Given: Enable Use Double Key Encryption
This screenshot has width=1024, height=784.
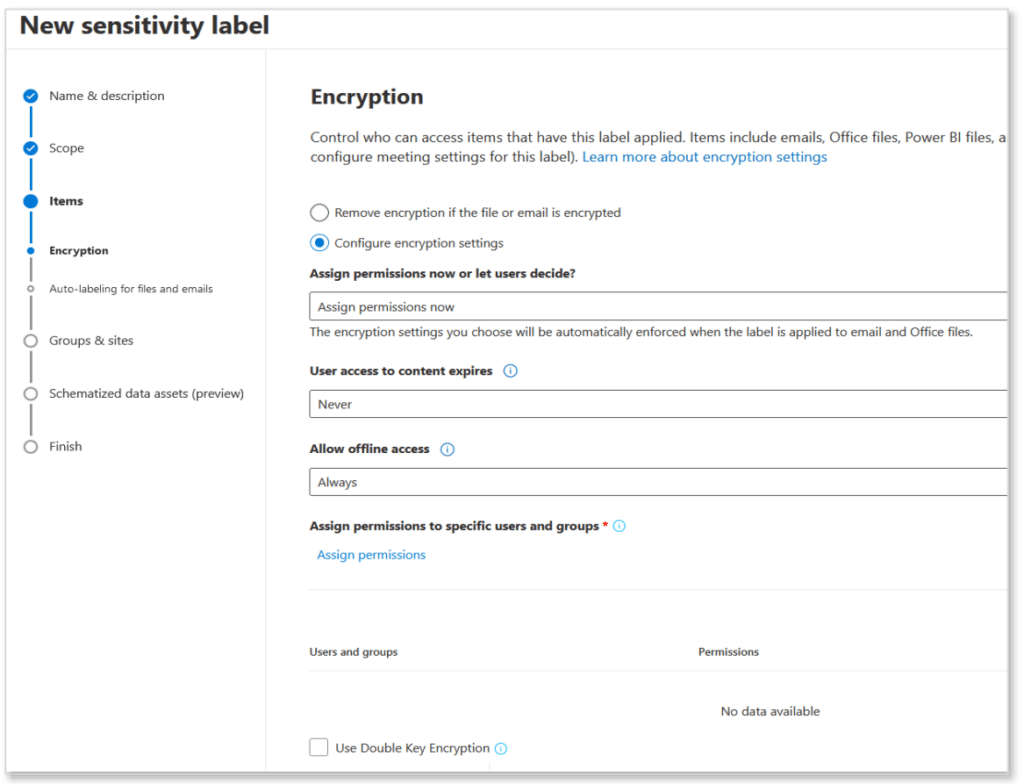Looking at the screenshot, I should (318, 746).
